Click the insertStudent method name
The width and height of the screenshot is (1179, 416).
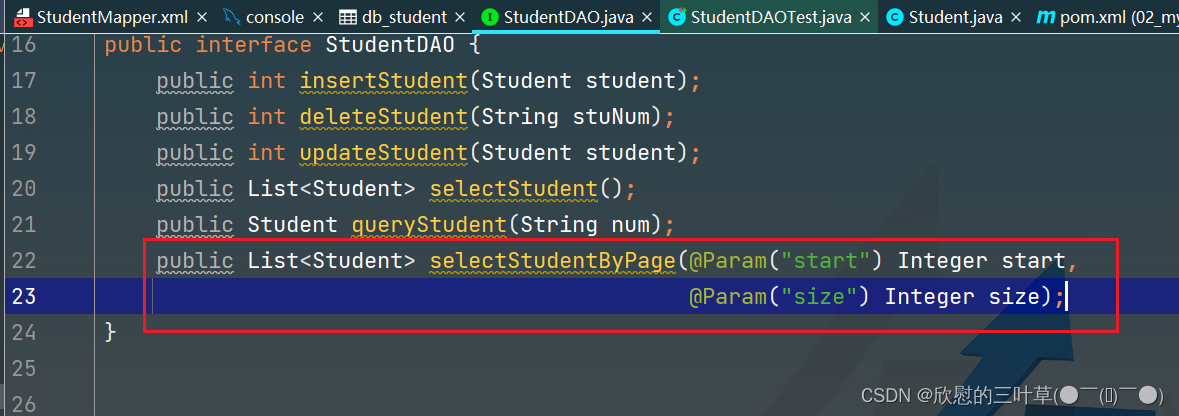coord(383,81)
